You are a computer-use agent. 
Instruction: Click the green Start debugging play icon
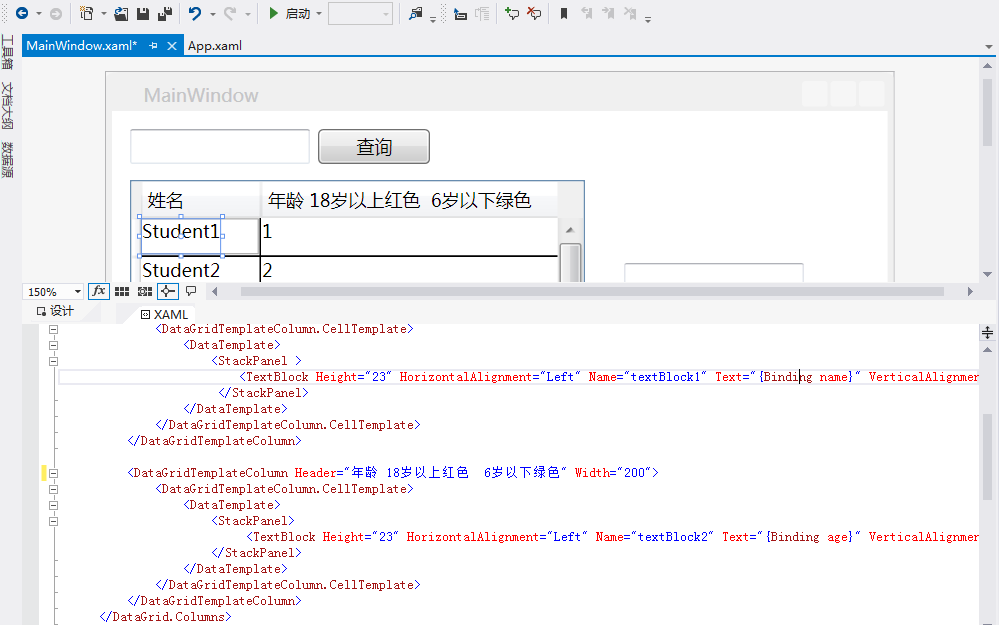[x=273, y=13]
